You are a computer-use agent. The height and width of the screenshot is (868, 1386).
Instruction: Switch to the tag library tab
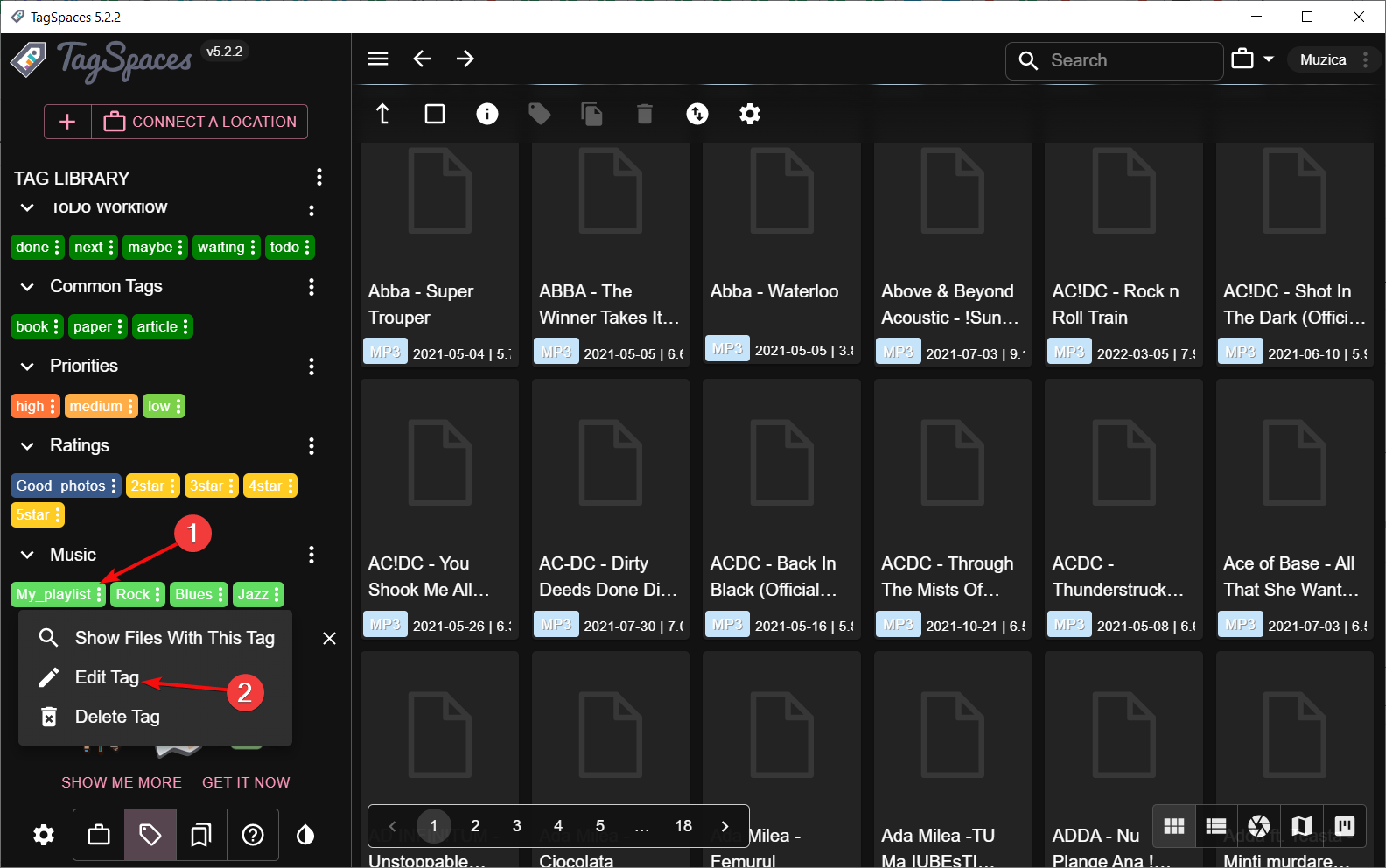tap(150, 835)
